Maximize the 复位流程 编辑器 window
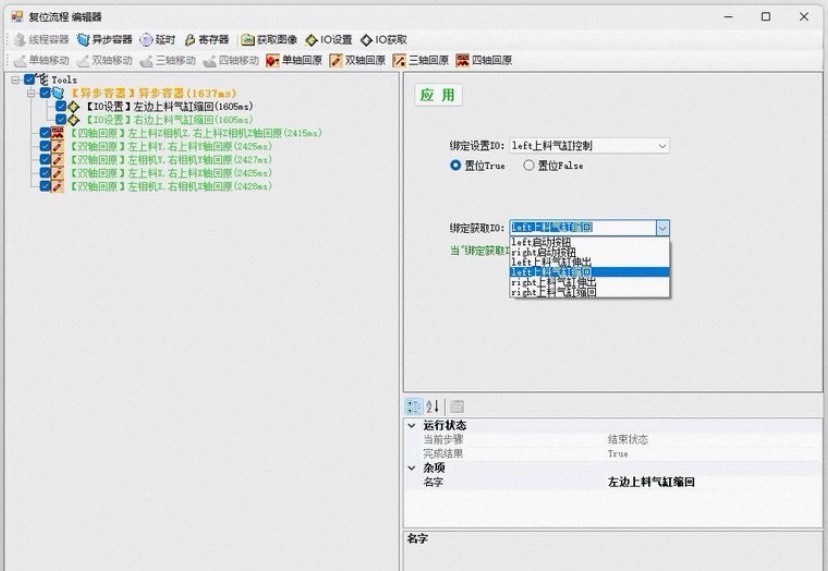828x571 pixels. (x=766, y=17)
